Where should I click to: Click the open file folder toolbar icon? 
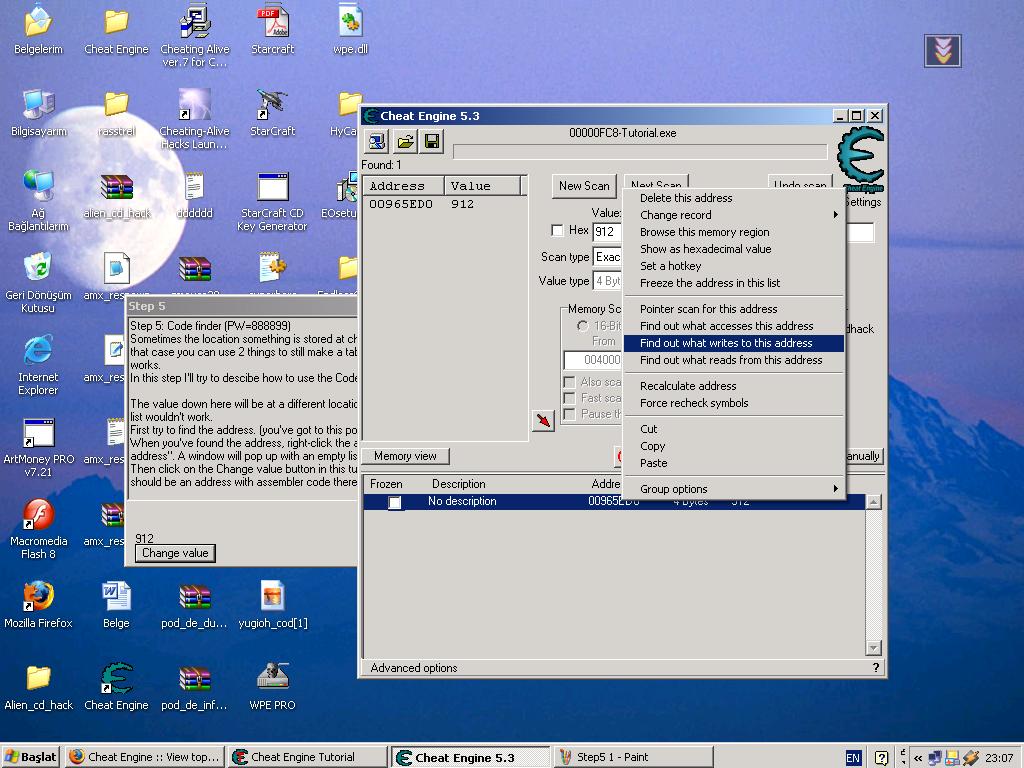tap(405, 141)
